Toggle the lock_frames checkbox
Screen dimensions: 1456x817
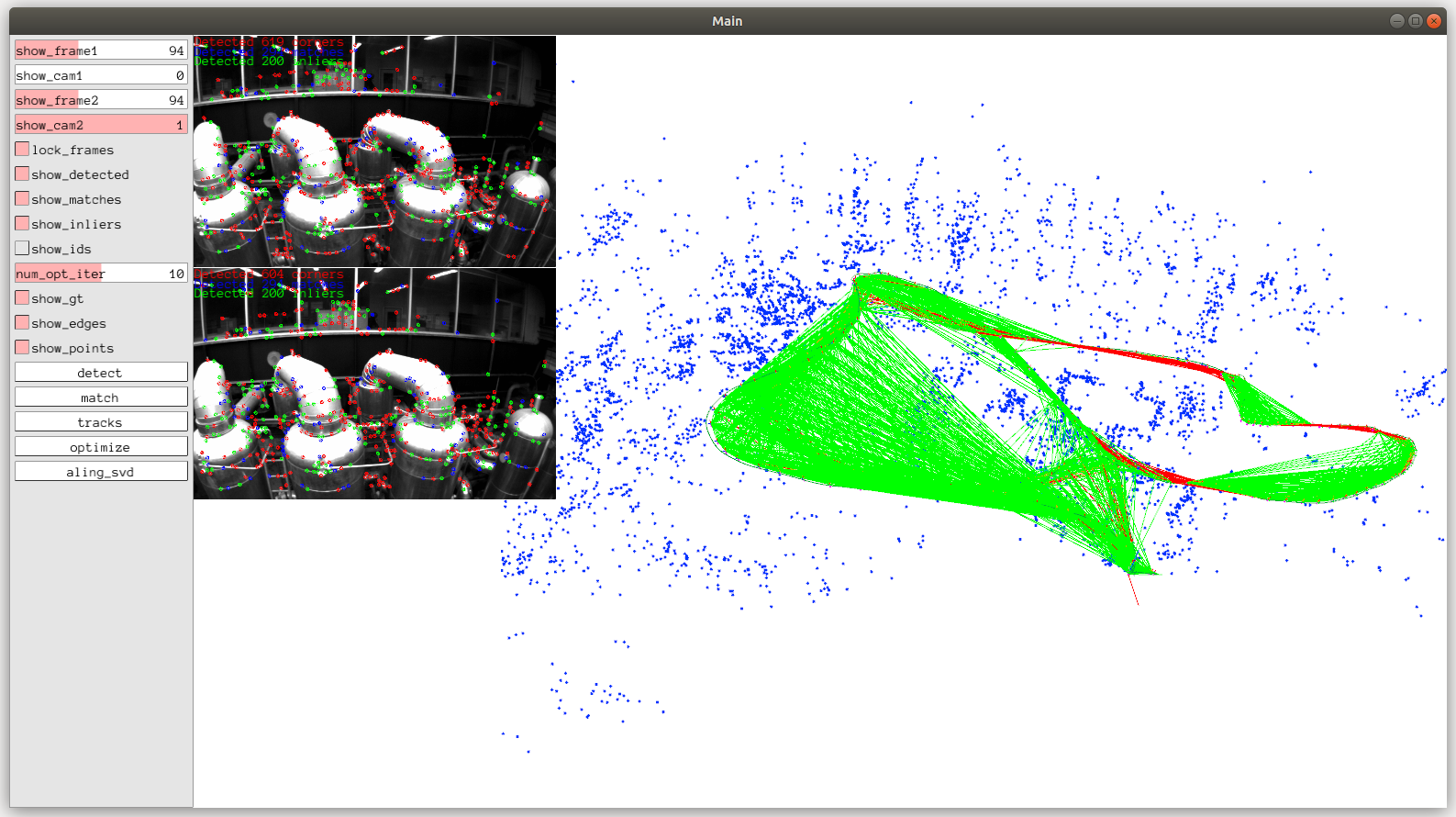[x=22, y=150]
